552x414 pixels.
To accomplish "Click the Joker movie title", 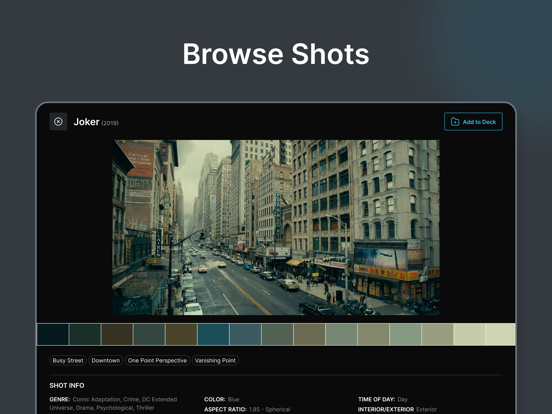I will [x=86, y=122].
